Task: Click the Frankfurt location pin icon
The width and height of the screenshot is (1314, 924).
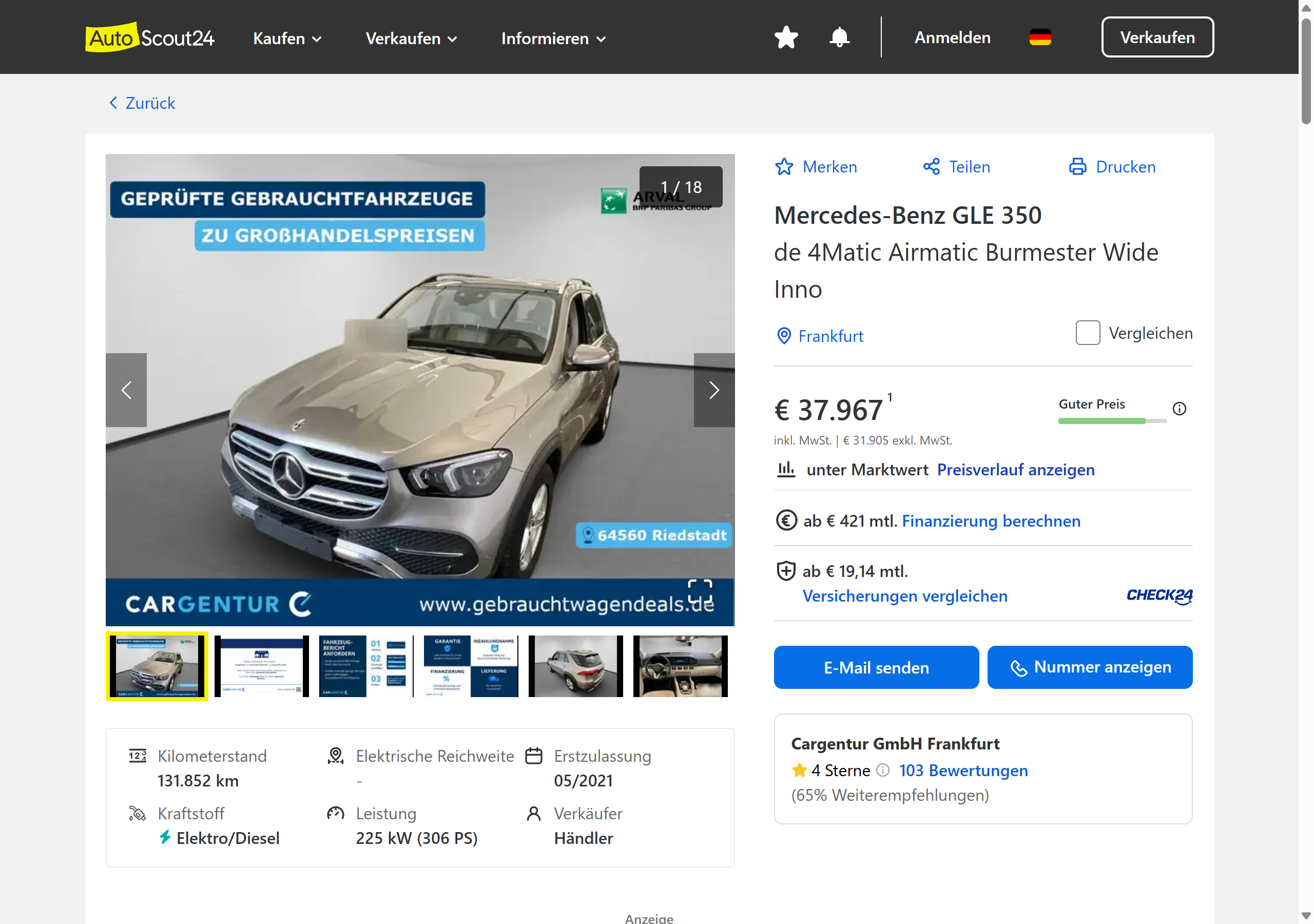Action: (x=783, y=336)
